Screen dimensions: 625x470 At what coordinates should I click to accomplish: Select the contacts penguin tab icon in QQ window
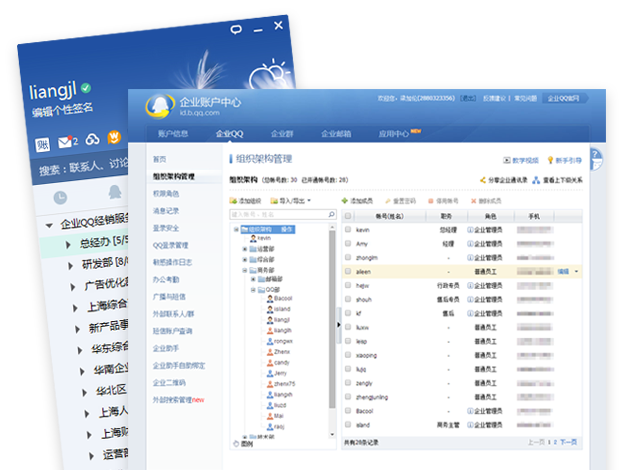coord(115,192)
